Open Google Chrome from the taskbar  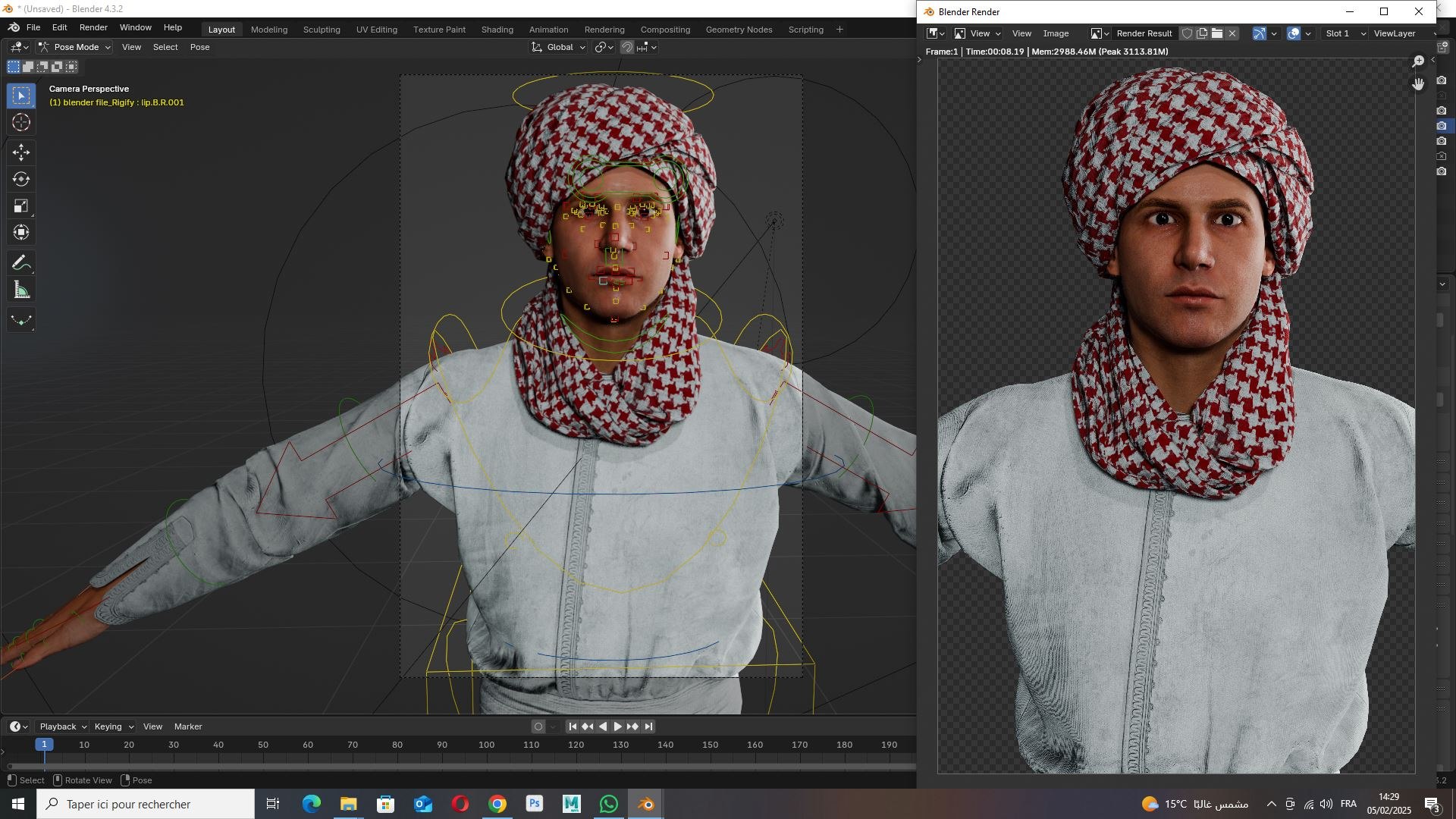[497, 804]
